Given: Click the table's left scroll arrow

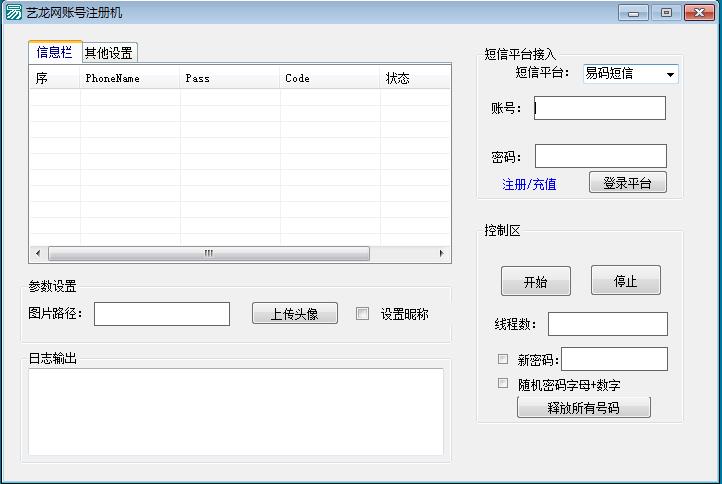Looking at the screenshot, I should pyautogui.click(x=38, y=253).
